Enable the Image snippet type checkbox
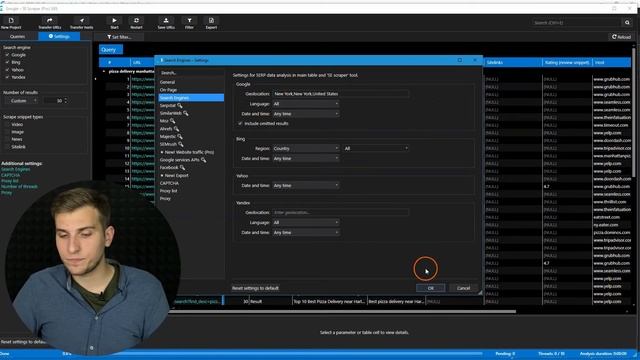Viewport: 640px width, 360px height. 7,132
